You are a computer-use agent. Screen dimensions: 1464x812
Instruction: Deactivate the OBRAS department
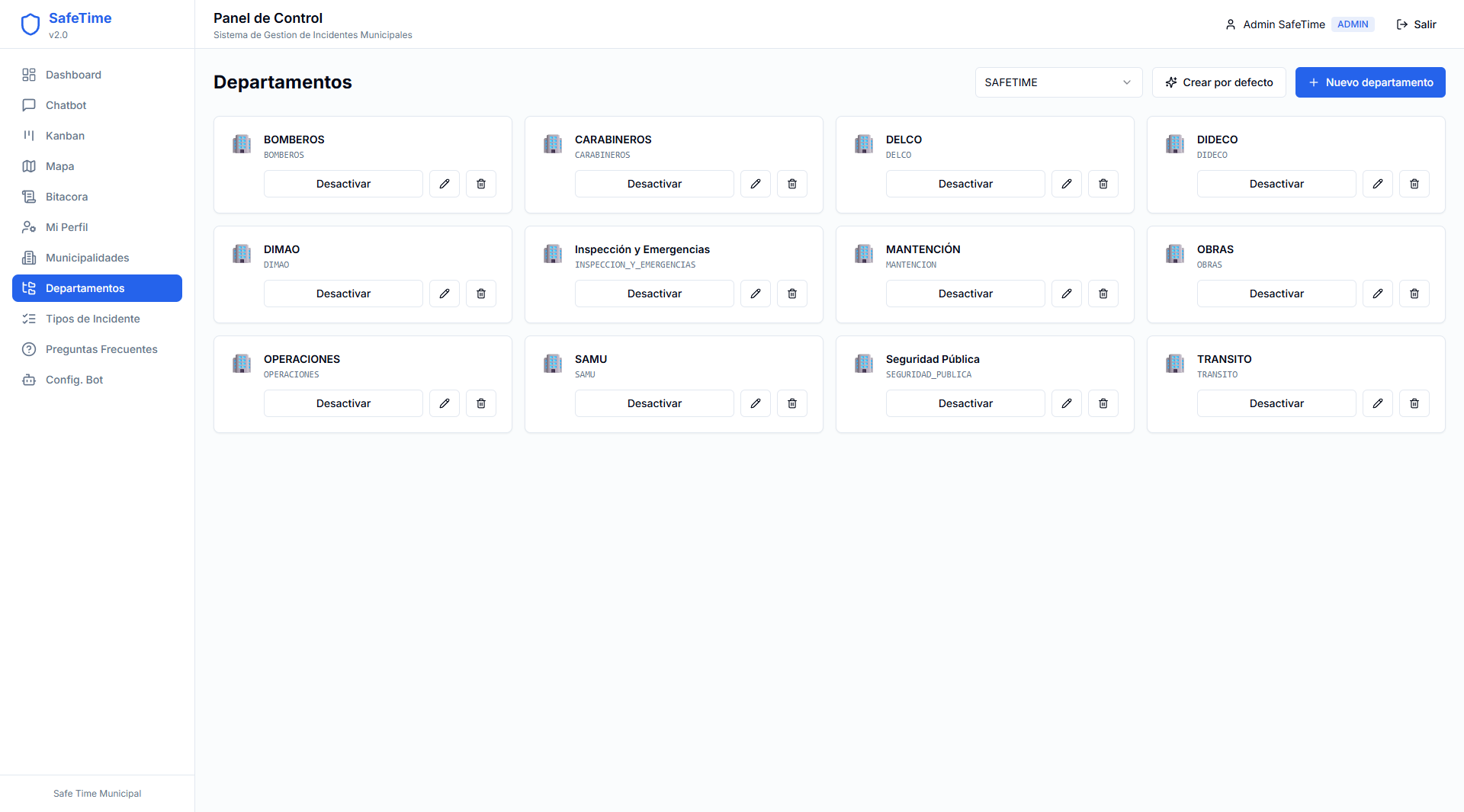tap(1276, 294)
